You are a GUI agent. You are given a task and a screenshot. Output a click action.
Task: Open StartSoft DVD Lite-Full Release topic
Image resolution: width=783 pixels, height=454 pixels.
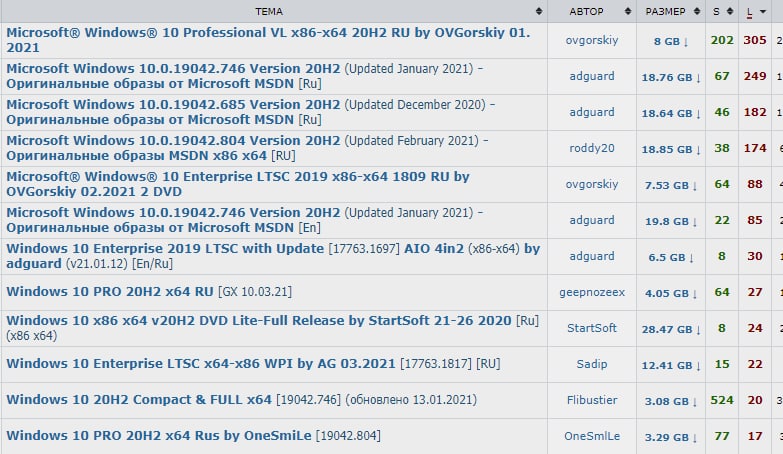pyautogui.click(x=273, y=328)
